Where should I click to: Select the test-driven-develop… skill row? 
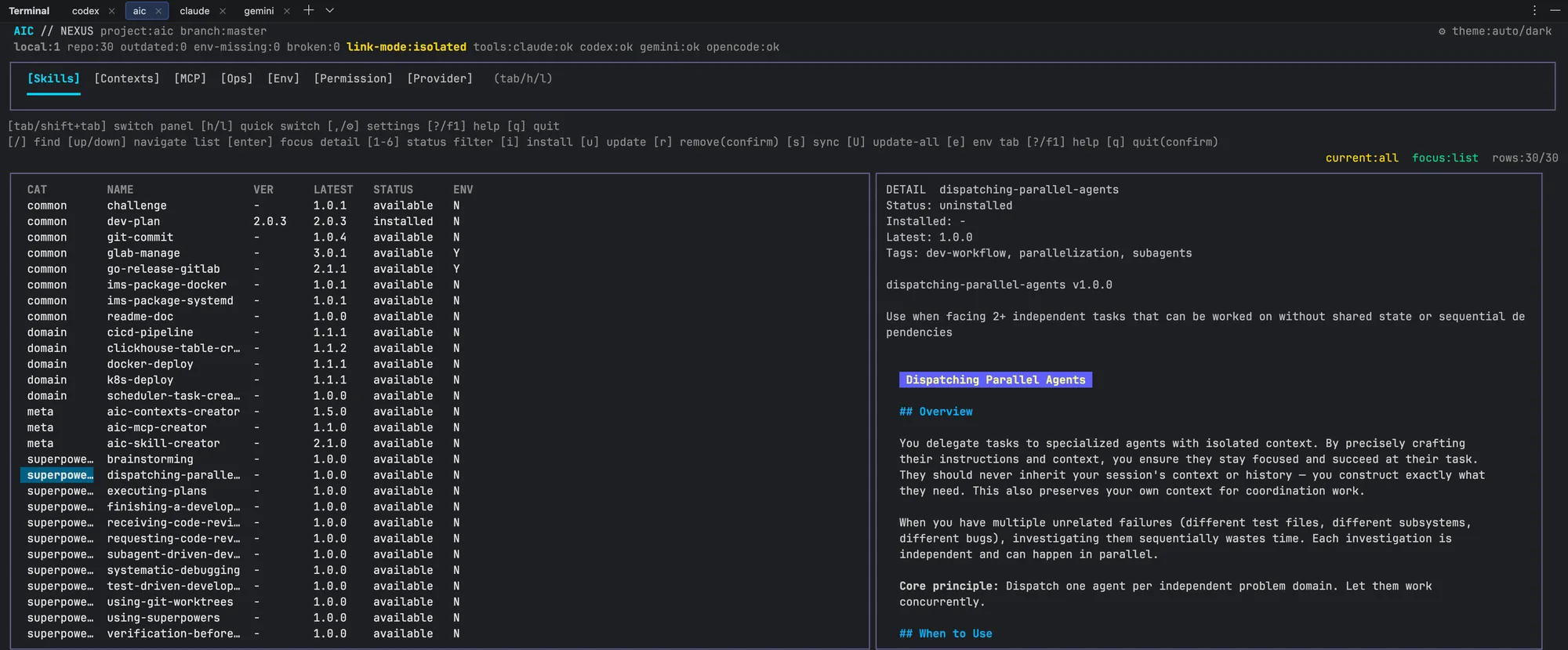coord(244,586)
